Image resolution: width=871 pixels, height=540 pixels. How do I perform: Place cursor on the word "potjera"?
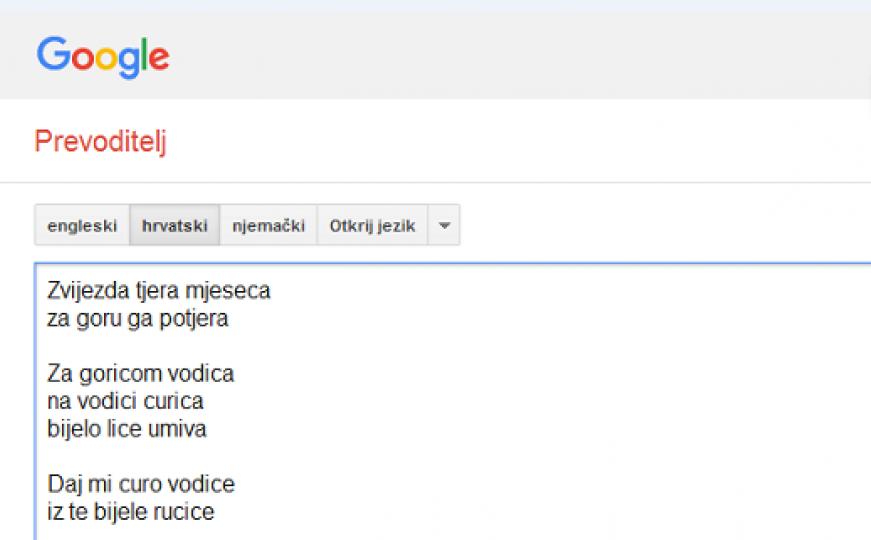click(x=196, y=319)
